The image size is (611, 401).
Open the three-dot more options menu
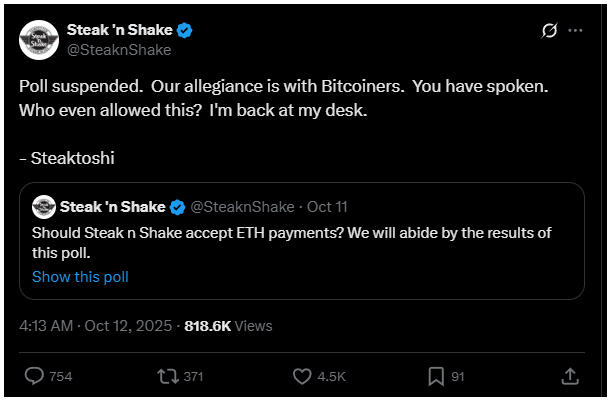576,31
